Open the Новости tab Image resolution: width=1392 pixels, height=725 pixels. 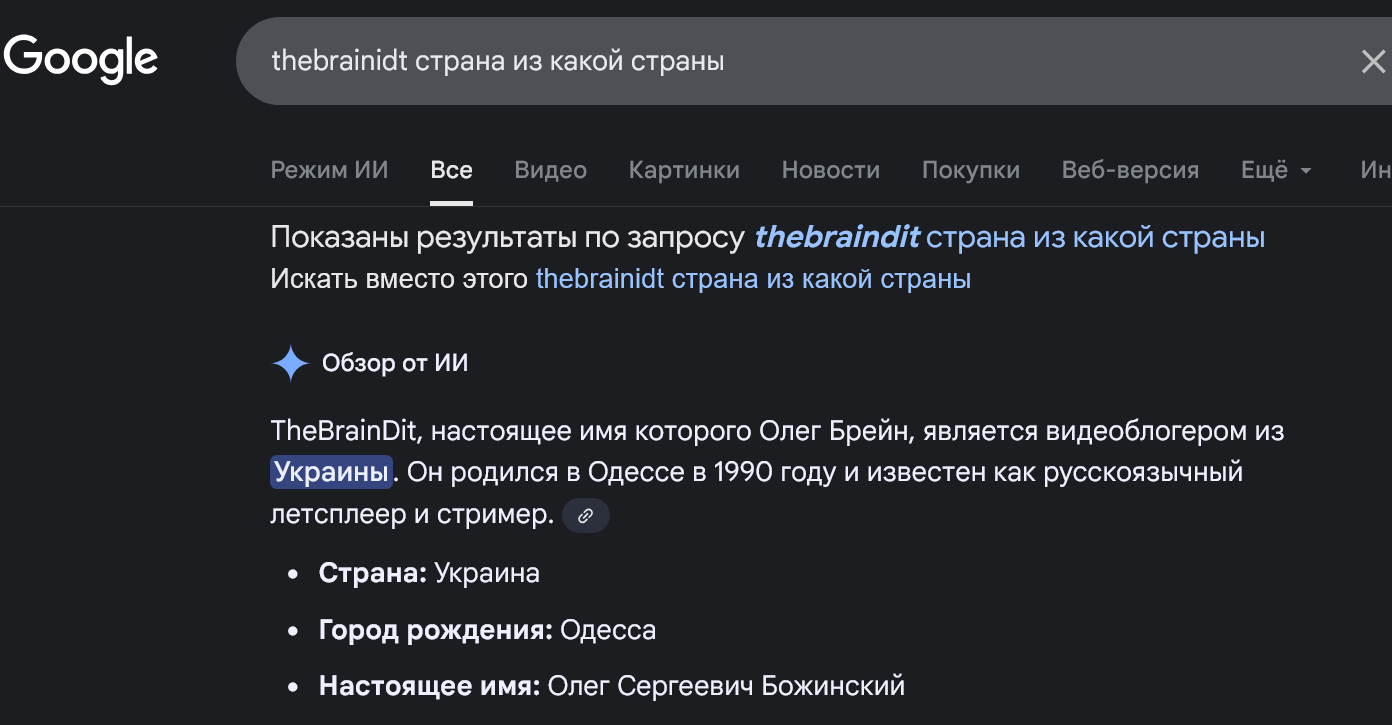pyautogui.click(x=830, y=170)
